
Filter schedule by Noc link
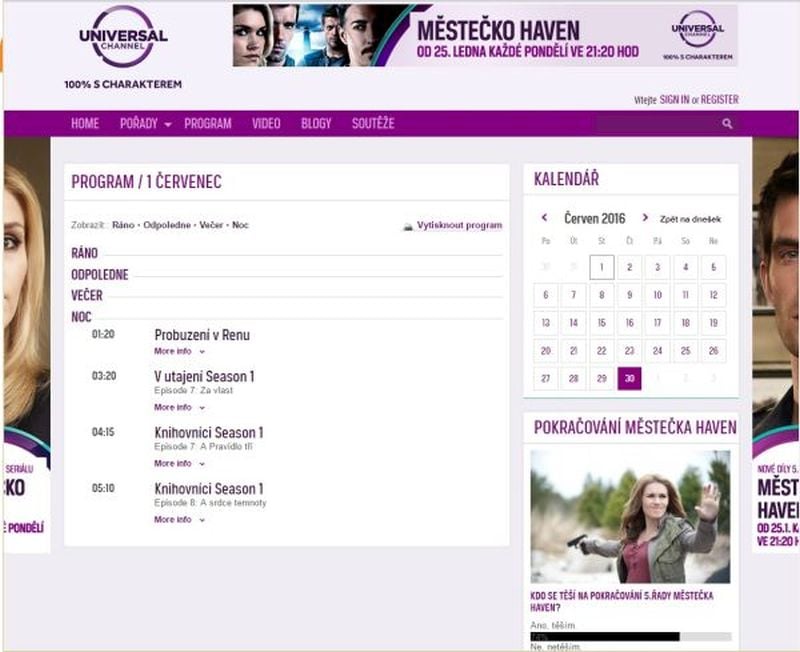pyautogui.click(x=240, y=225)
